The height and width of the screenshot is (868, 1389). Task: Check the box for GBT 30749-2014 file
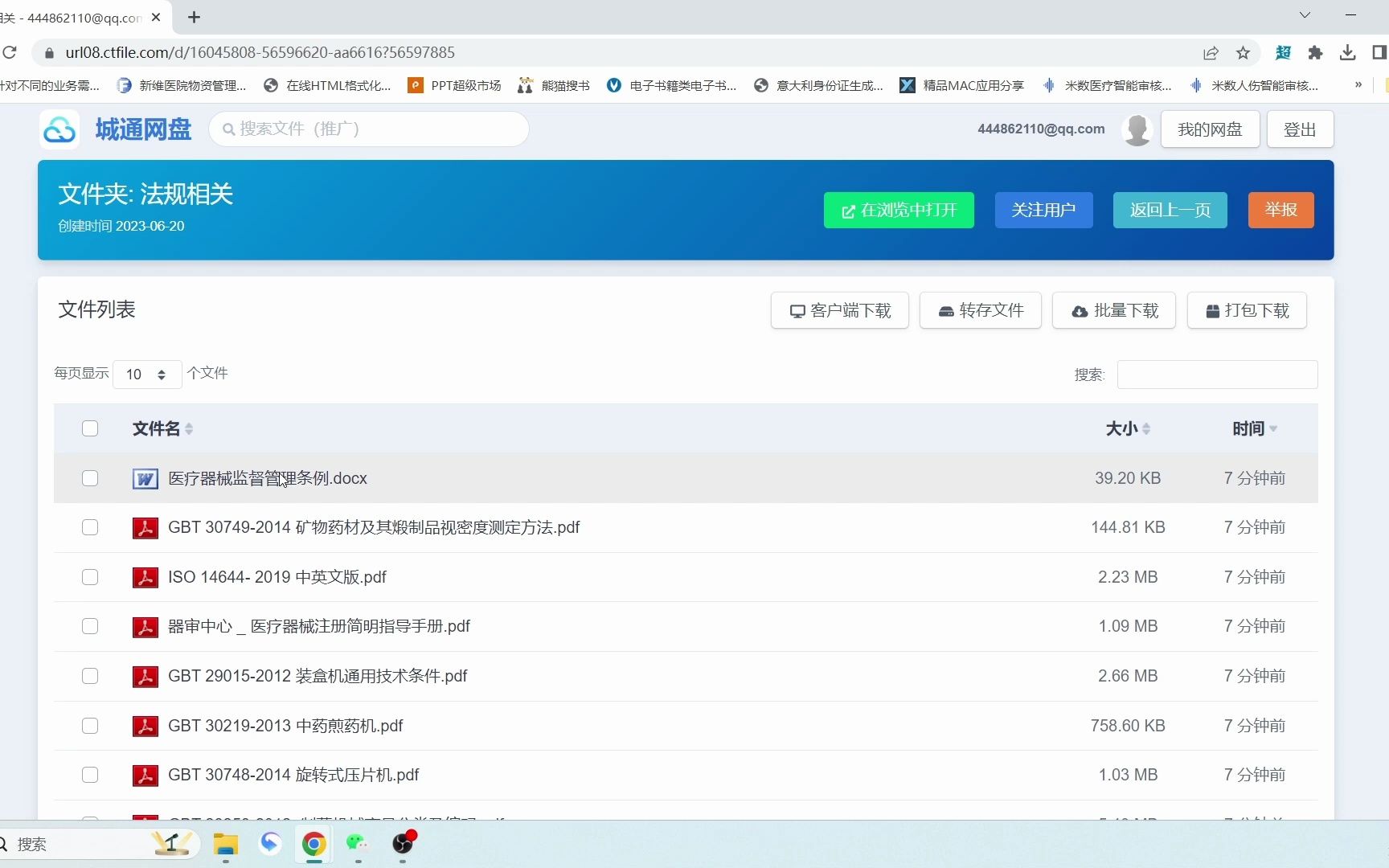tap(90, 527)
